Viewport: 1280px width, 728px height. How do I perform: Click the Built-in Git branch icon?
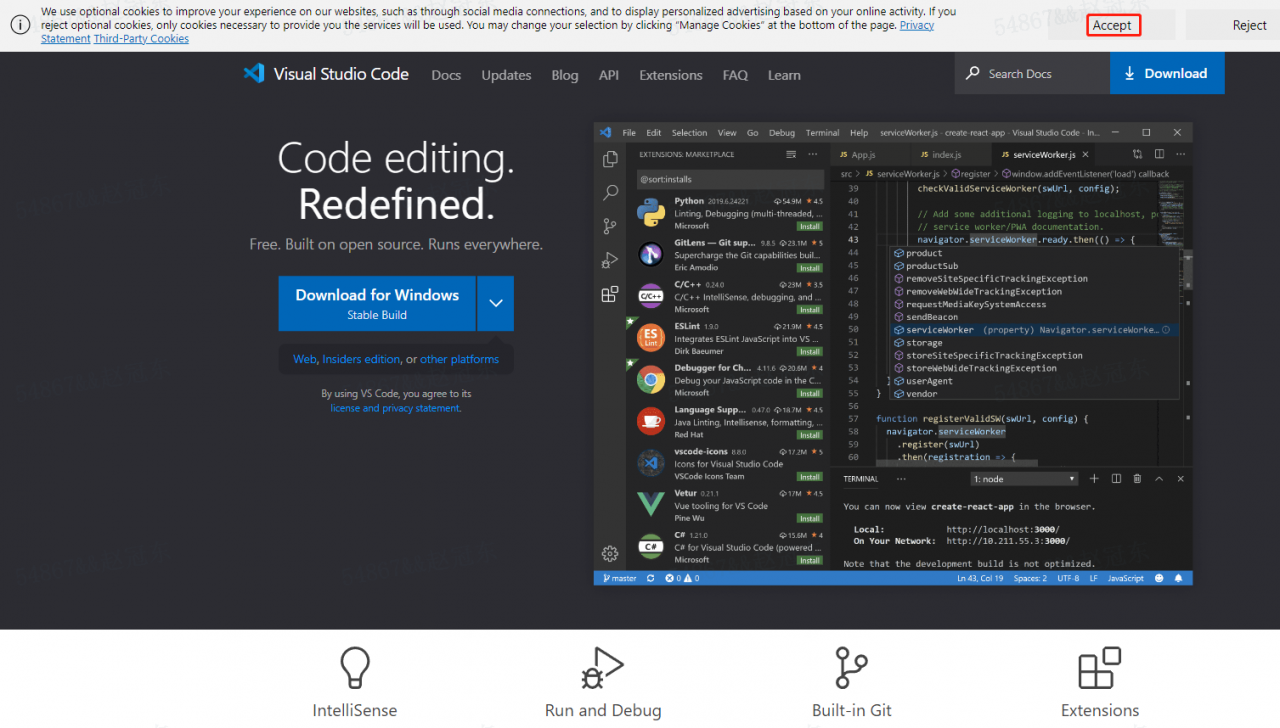coord(852,667)
